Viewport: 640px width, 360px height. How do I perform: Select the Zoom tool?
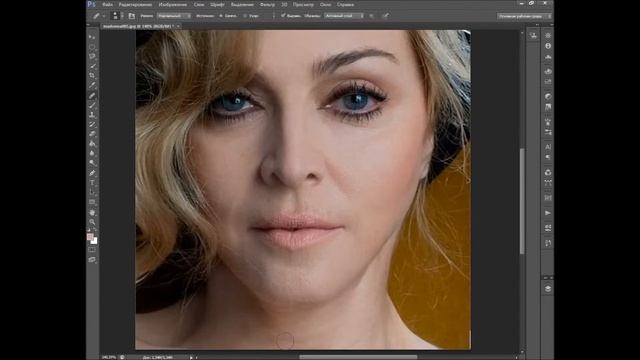[x=92, y=222]
